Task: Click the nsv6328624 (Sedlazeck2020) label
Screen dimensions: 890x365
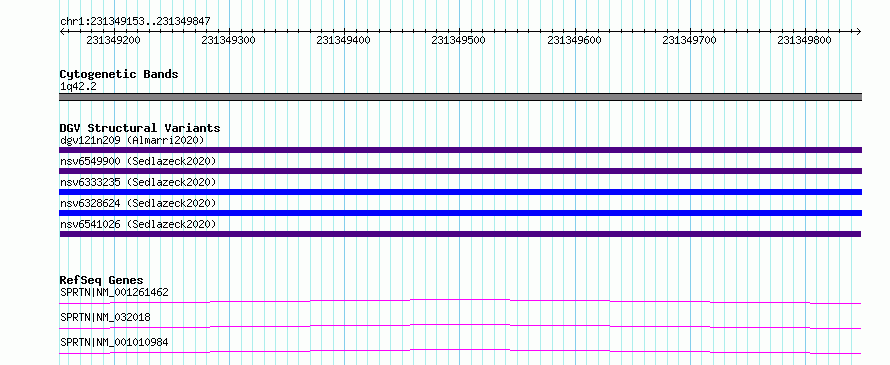Action: point(138,203)
